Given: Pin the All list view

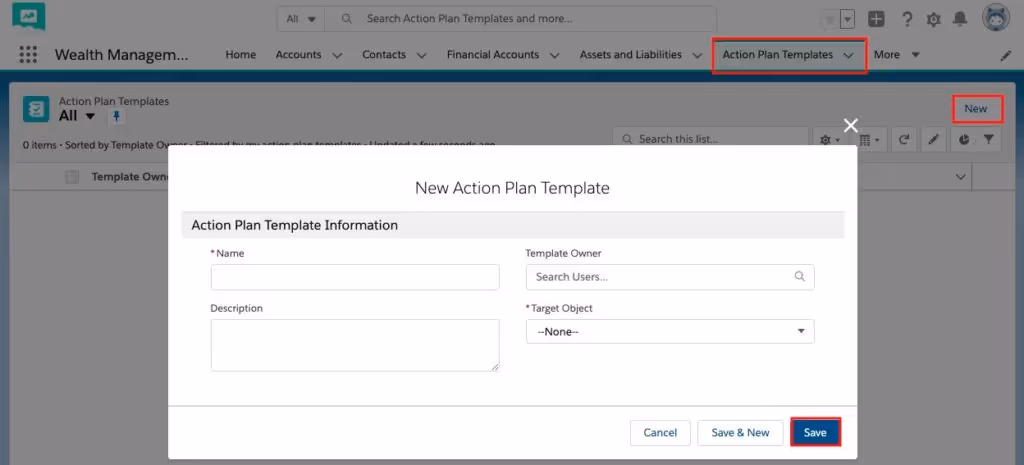Looking at the screenshot, I should tap(116, 116).
